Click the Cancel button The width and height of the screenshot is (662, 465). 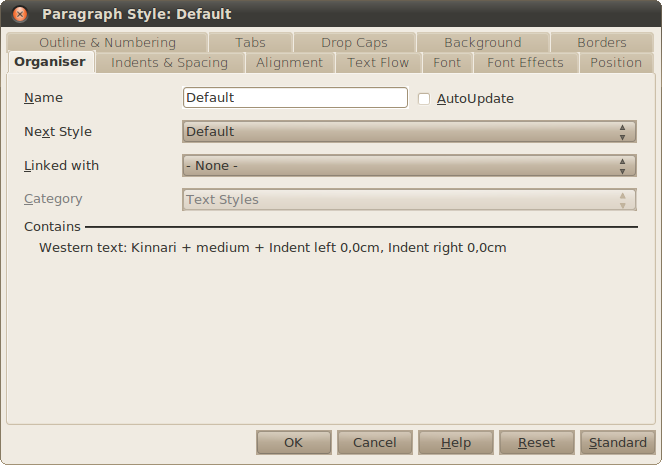click(374, 443)
